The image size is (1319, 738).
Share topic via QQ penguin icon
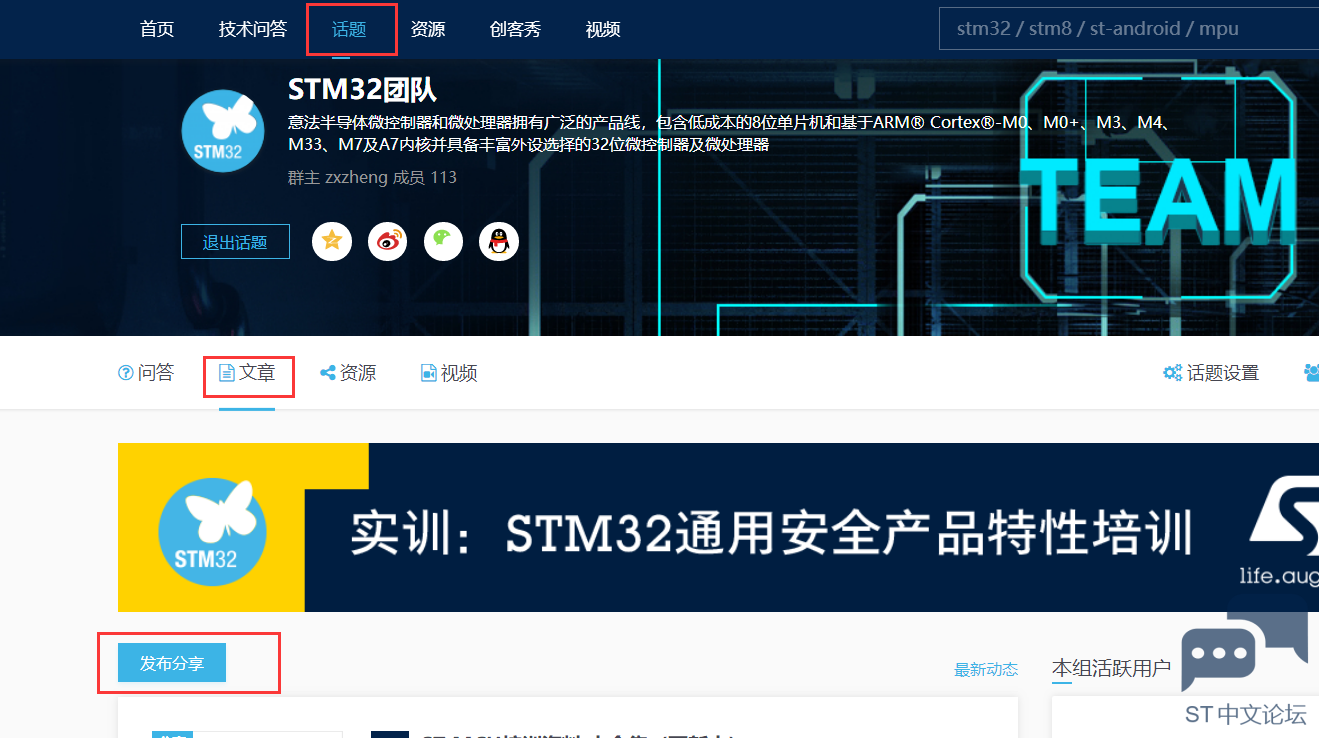click(x=499, y=241)
